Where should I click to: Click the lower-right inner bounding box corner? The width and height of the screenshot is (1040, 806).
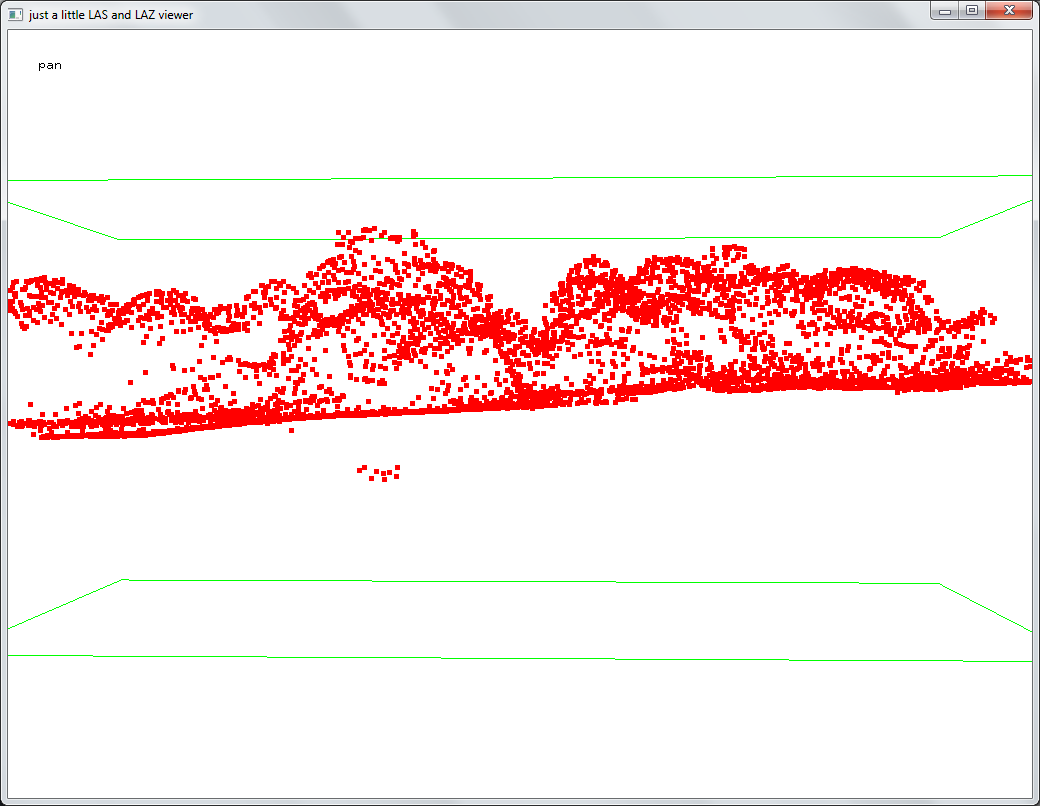pos(938,583)
